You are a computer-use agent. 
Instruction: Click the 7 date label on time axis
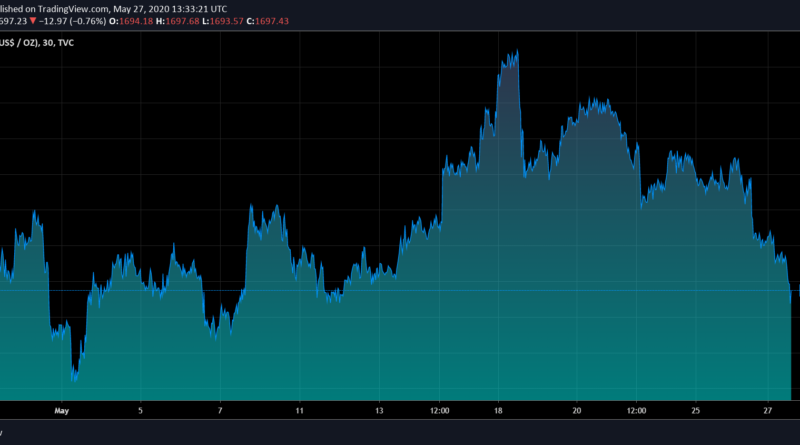pos(220,410)
